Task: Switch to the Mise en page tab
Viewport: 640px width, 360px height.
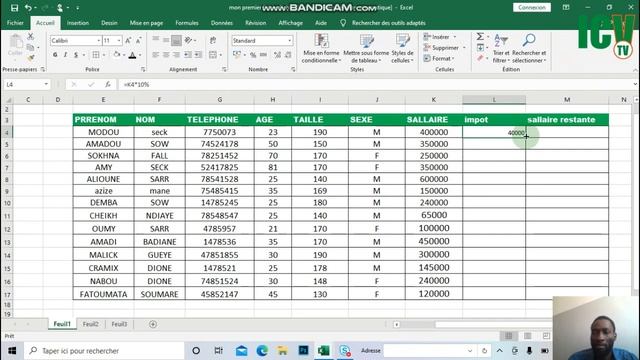Action: [x=146, y=23]
